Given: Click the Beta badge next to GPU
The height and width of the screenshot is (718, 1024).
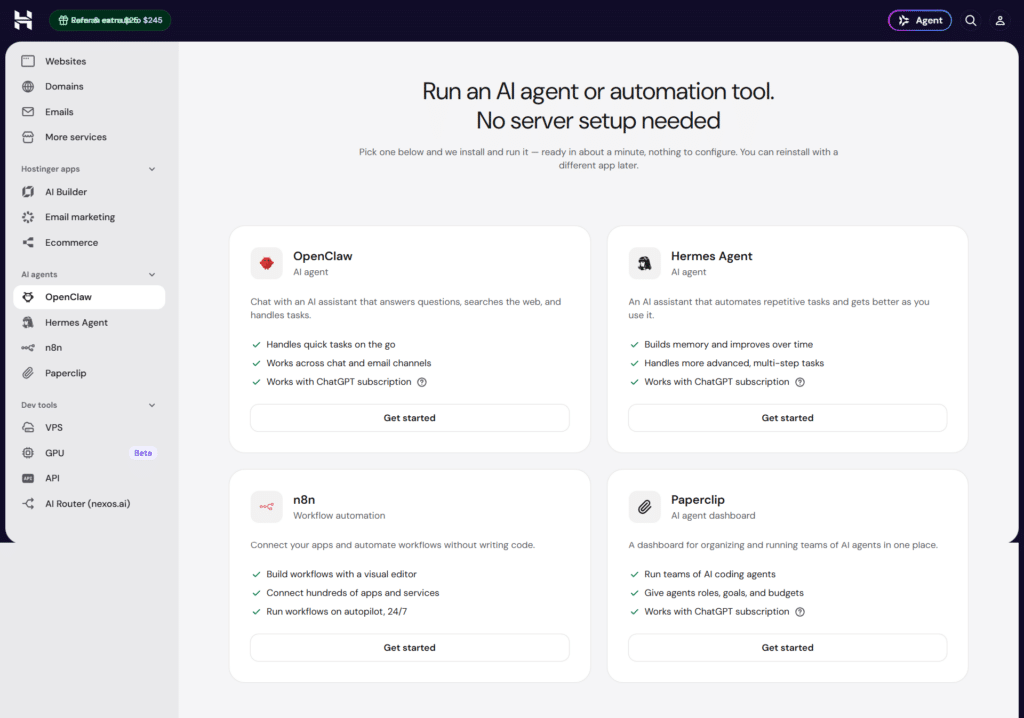Looking at the screenshot, I should point(143,453).
